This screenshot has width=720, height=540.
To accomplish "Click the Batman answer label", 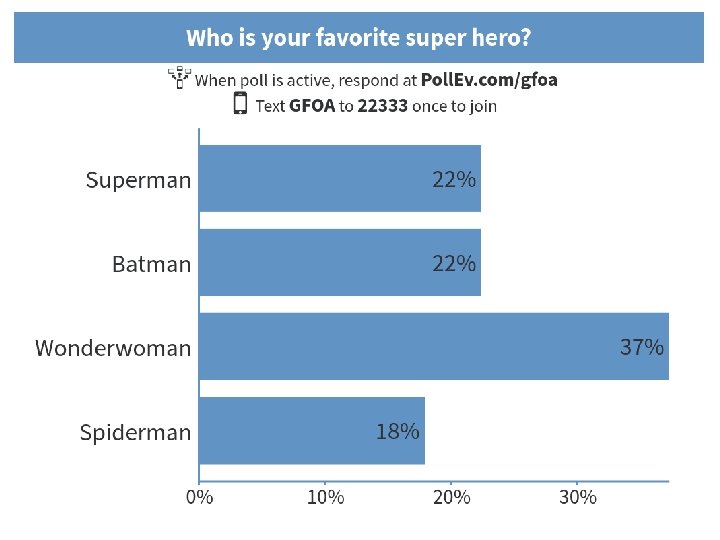I will (x=152, y=264).
